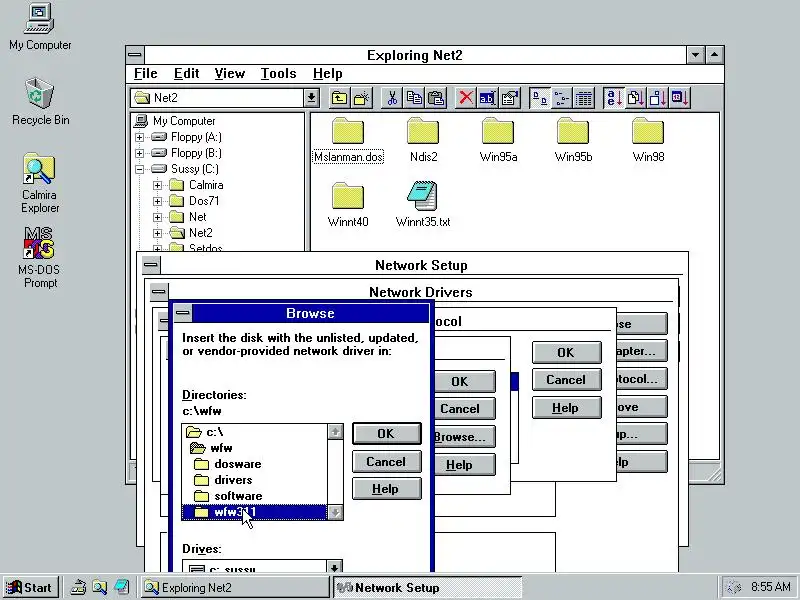Select the Winnt35.txt text file

coord(423,205)
